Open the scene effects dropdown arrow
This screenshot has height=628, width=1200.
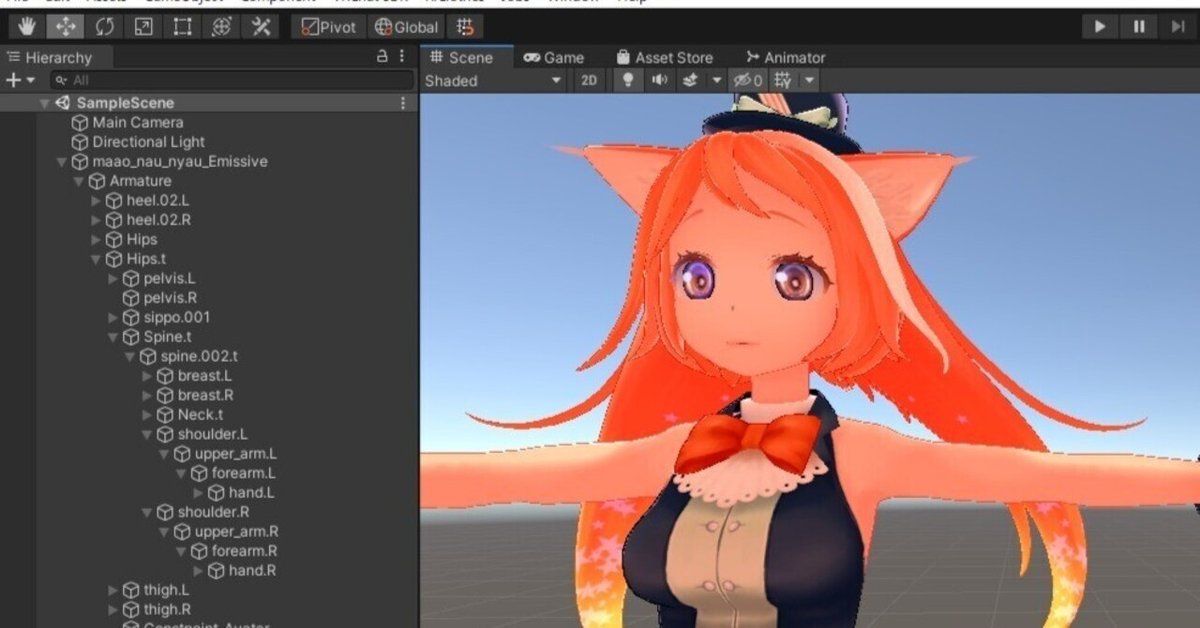717,81
